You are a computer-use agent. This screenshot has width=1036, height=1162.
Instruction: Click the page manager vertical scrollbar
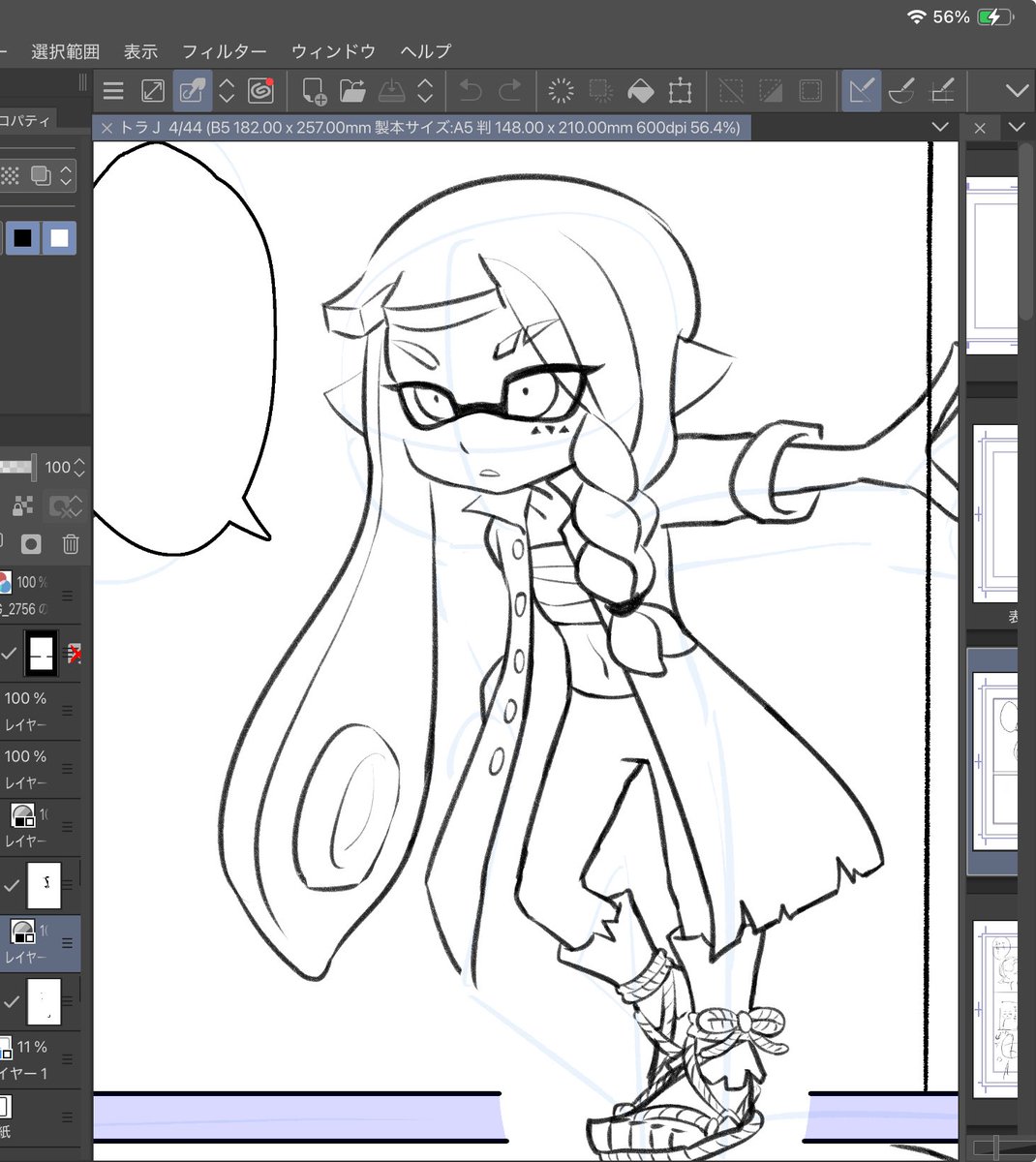pos(1025,232)
